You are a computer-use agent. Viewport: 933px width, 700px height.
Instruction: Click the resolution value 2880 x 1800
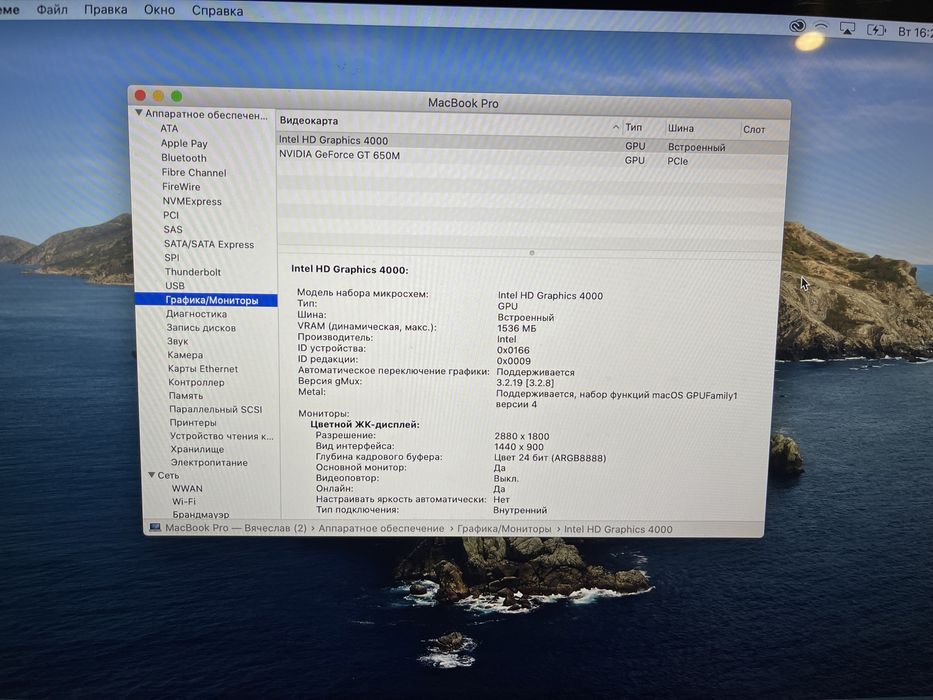(522, 436)
